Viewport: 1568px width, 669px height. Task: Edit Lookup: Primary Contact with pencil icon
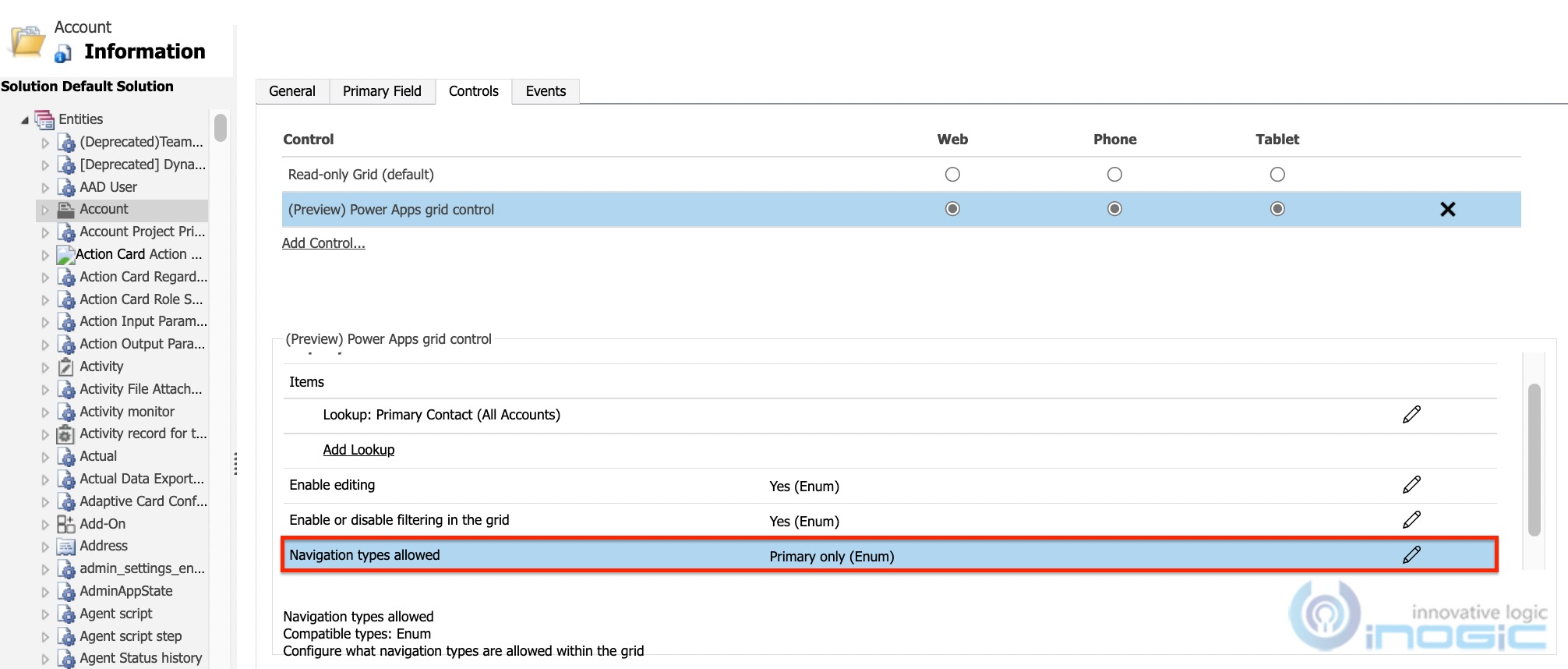tap(1411, 415)
